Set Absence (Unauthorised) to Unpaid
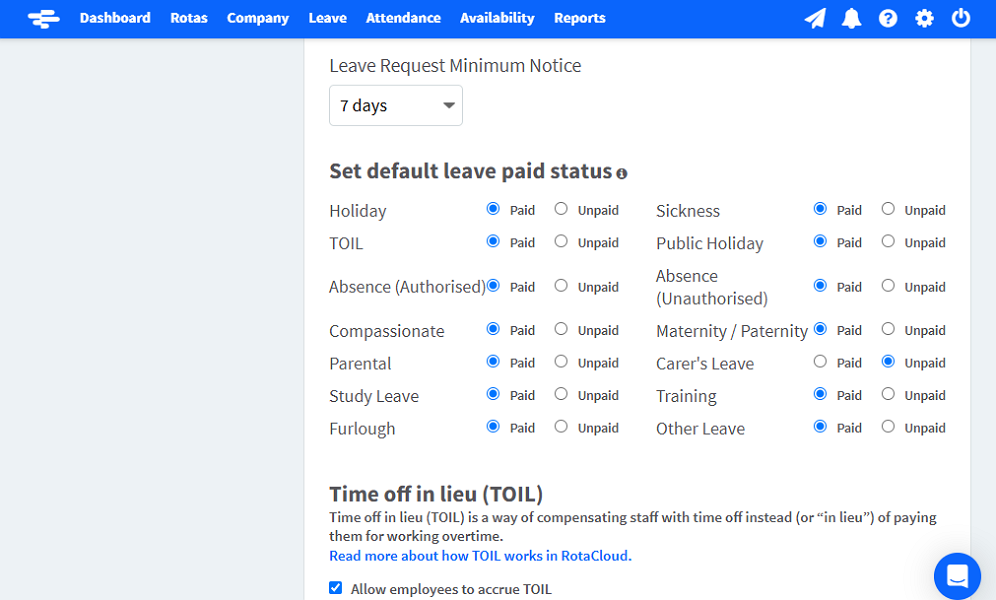The width and height of the screenshot is (996, 600). coord(888,286)
